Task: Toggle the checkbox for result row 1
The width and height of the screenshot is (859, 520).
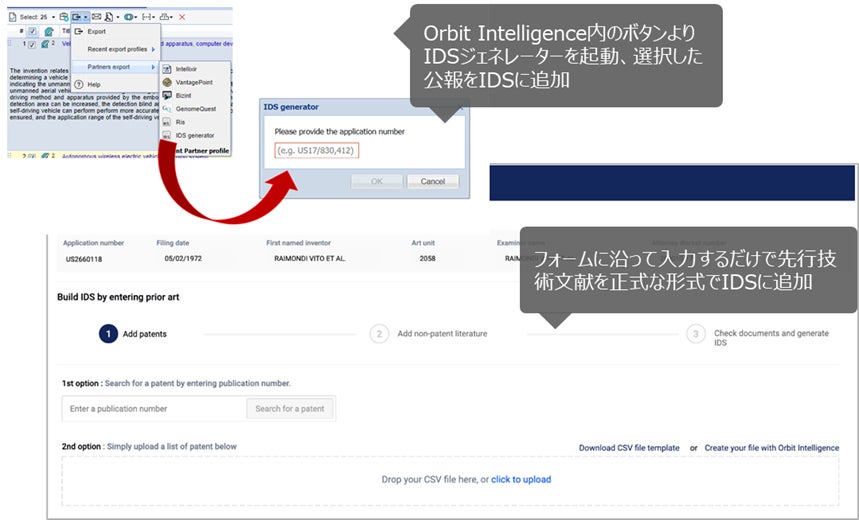Action: coord(32,44)
